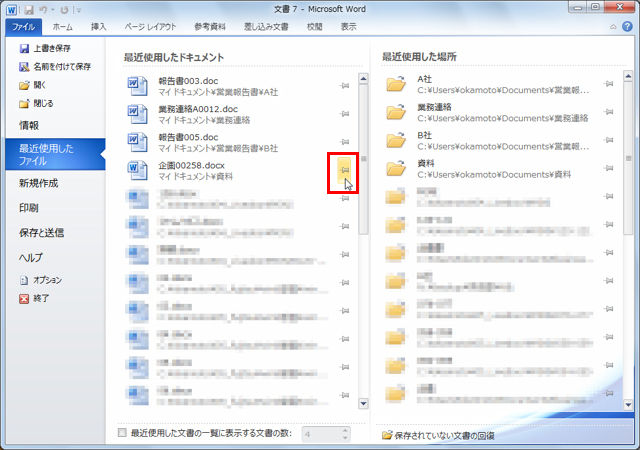Click the Word application icon in title bar
The image size is (640, 450).
(11, 9)
